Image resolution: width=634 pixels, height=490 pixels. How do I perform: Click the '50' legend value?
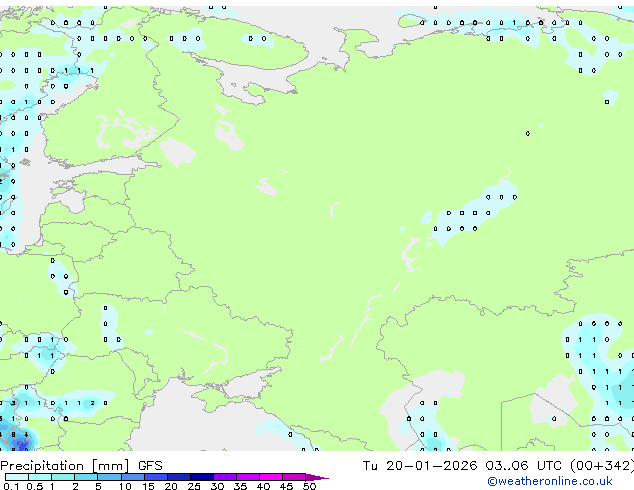point(309,486)
